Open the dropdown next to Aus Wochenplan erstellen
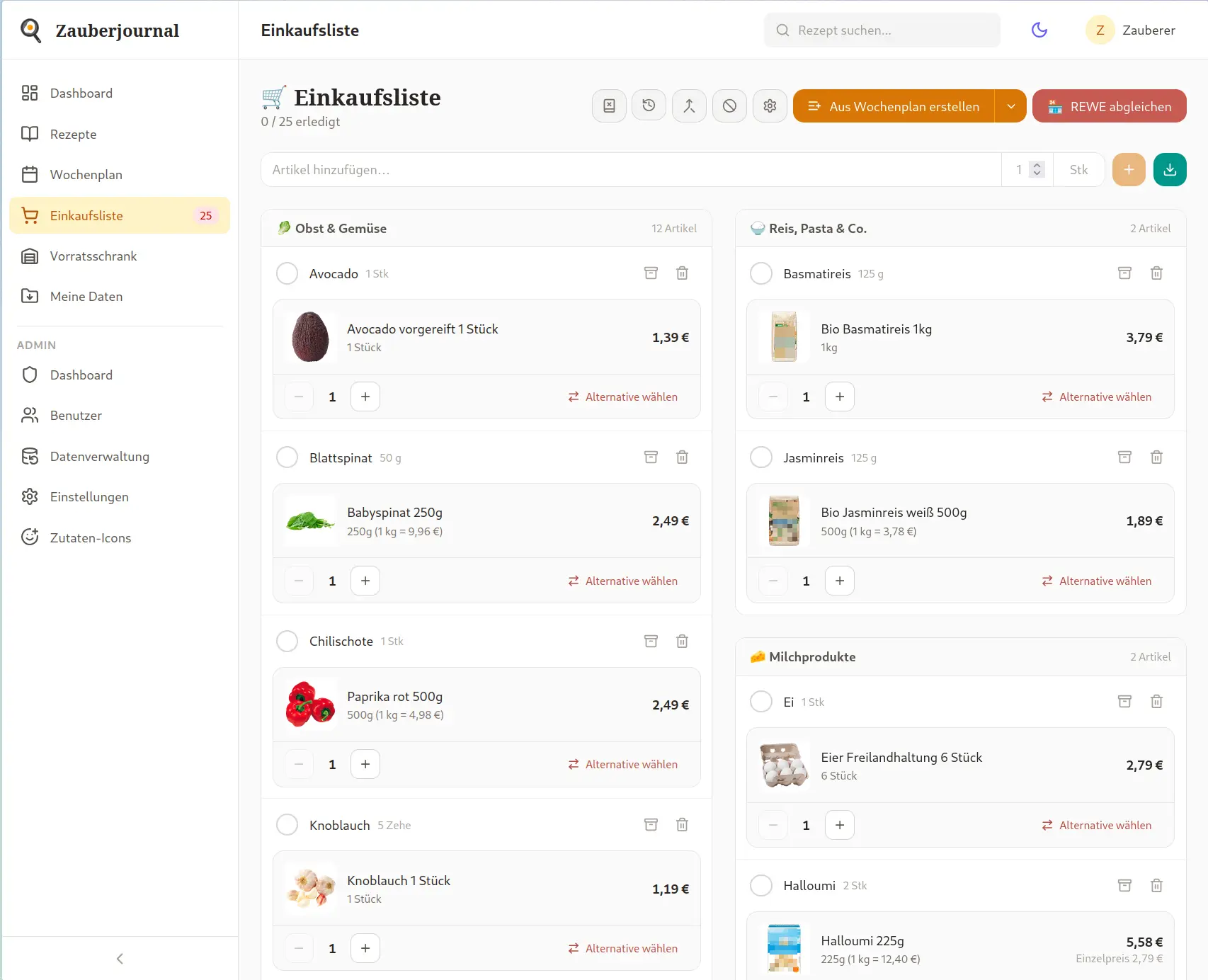1208x980 pixels. [x=1012, y=106]
